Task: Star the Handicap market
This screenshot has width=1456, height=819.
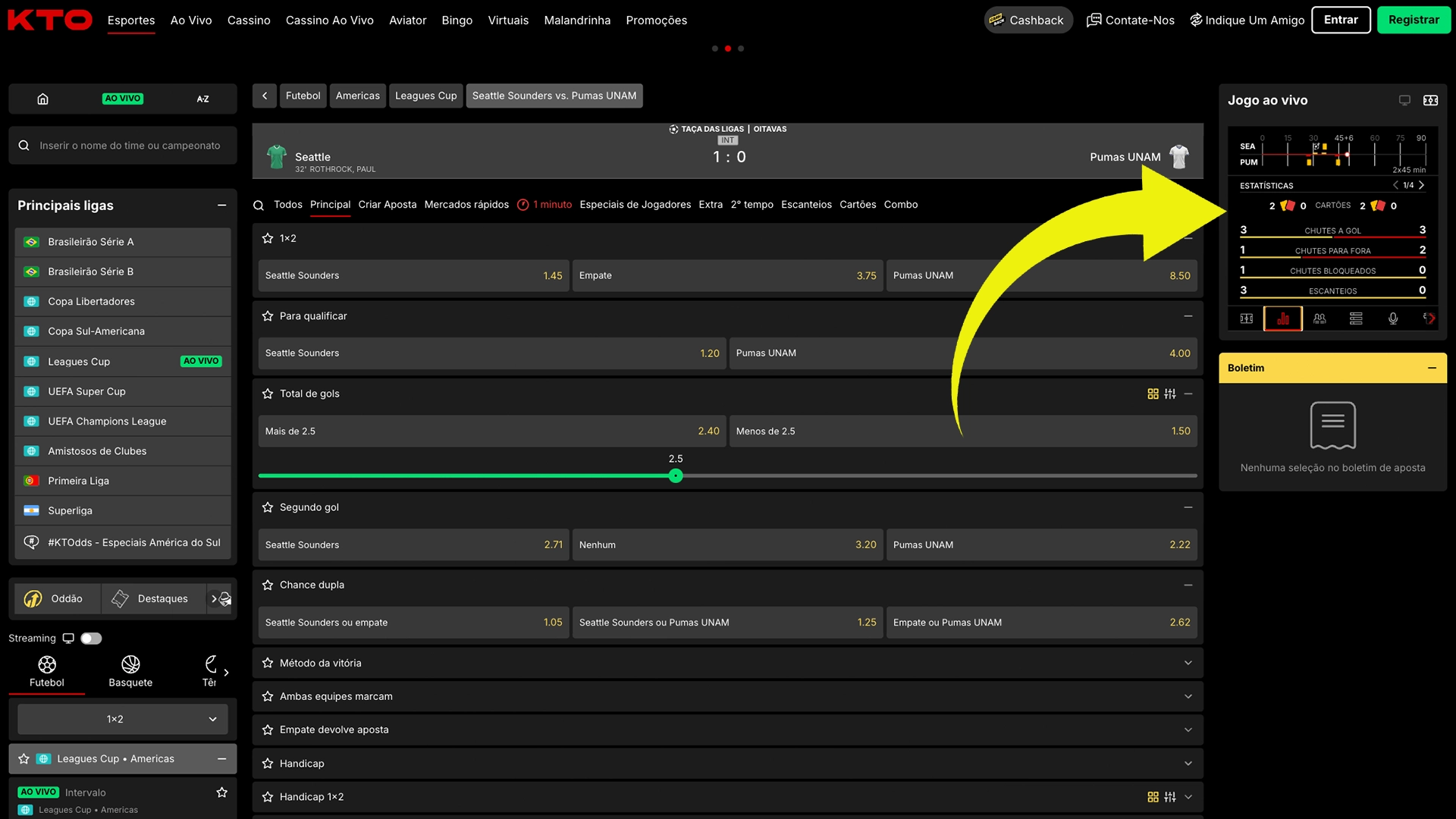Action: tap(268, 764)
